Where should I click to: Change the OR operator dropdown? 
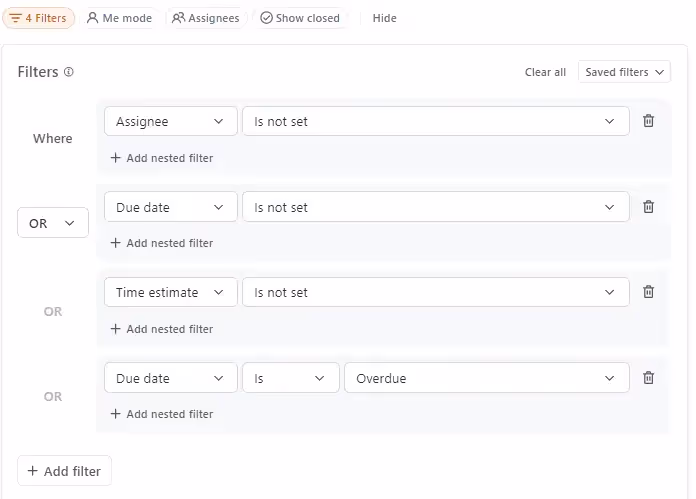click(53, 223)
